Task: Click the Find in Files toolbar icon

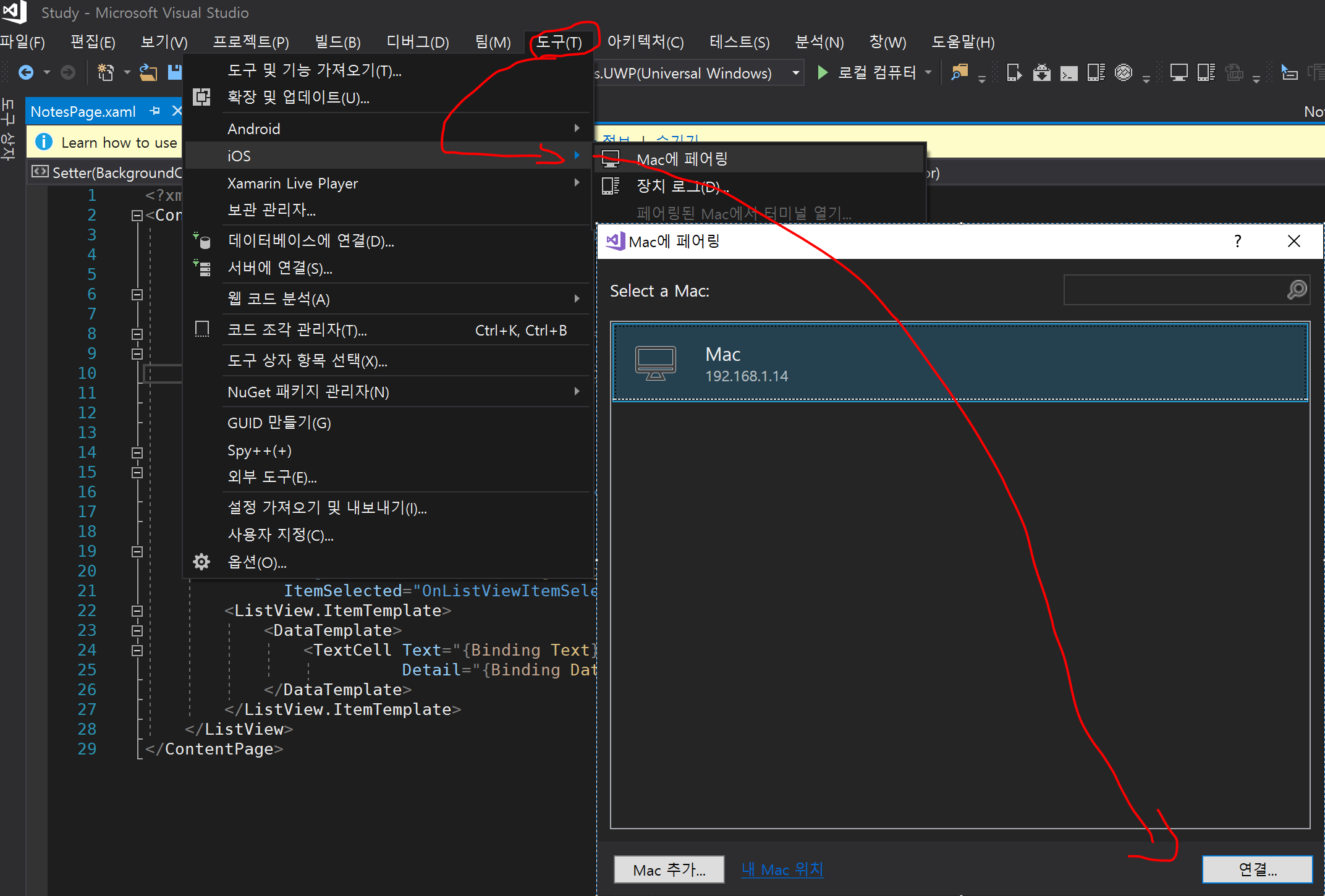Action: point(959,73)
